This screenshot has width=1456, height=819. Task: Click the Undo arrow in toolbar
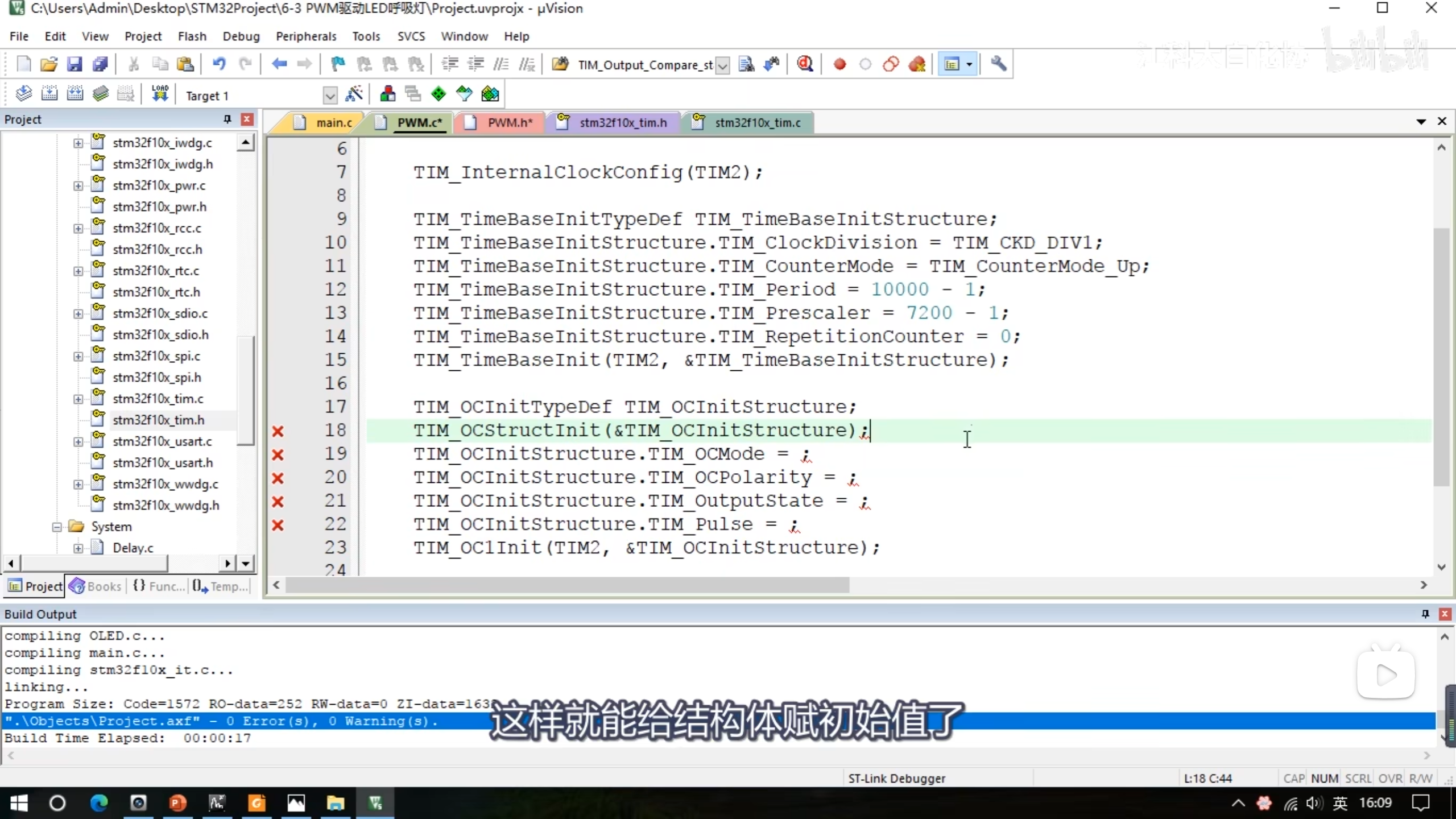click(219, 64)
